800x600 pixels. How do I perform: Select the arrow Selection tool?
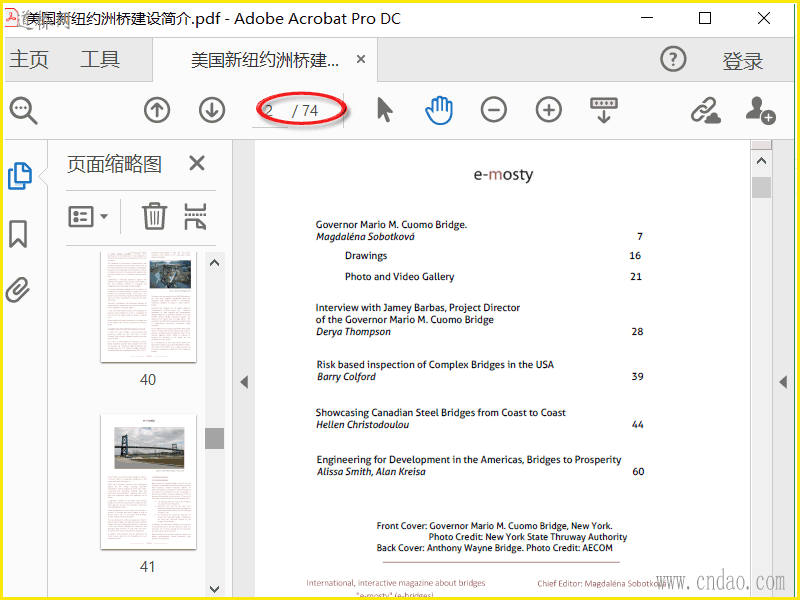[384, 110]
